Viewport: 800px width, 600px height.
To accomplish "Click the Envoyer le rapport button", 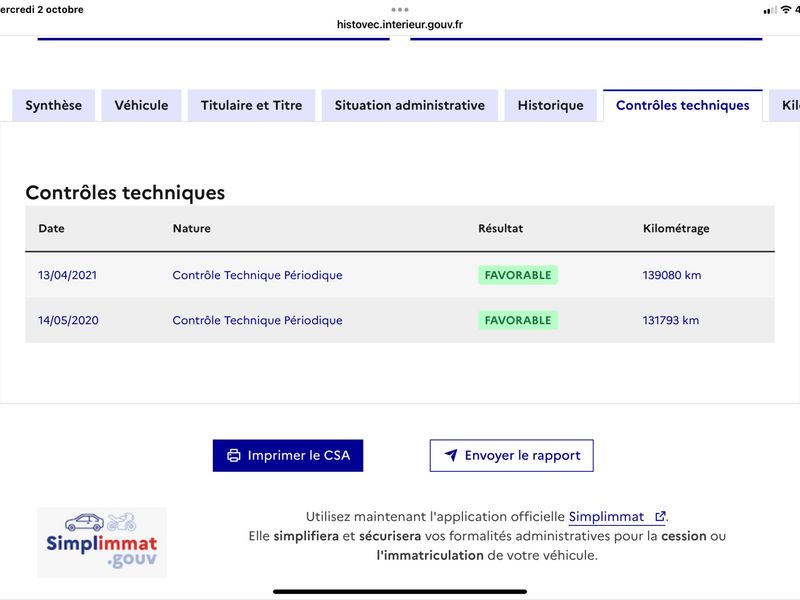I will pos(512,456).
